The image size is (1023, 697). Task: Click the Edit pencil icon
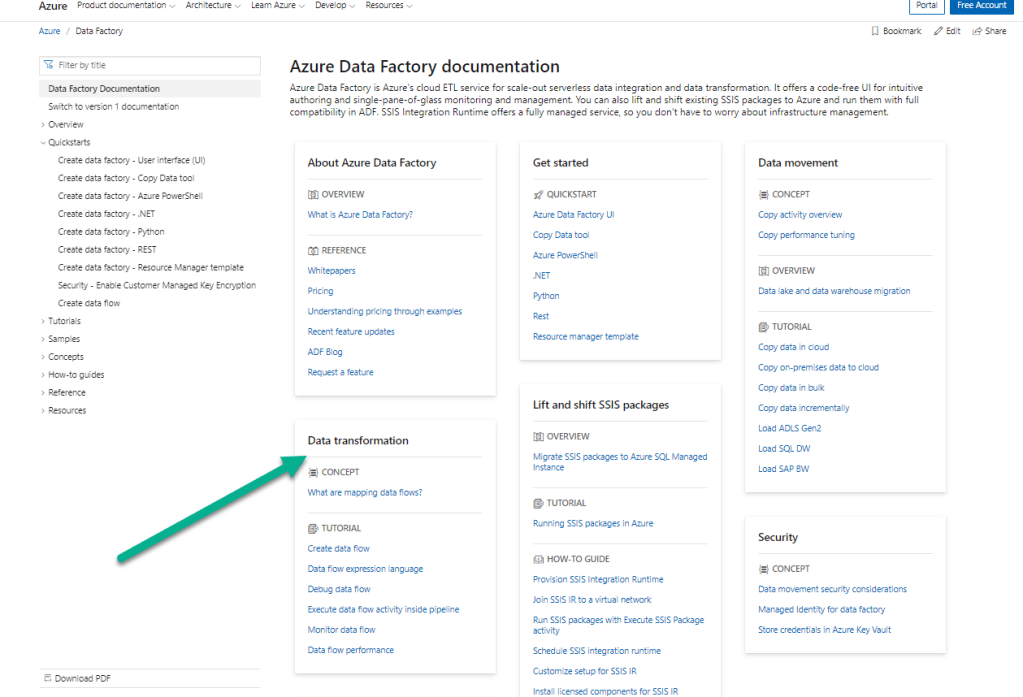pos(938,31)
